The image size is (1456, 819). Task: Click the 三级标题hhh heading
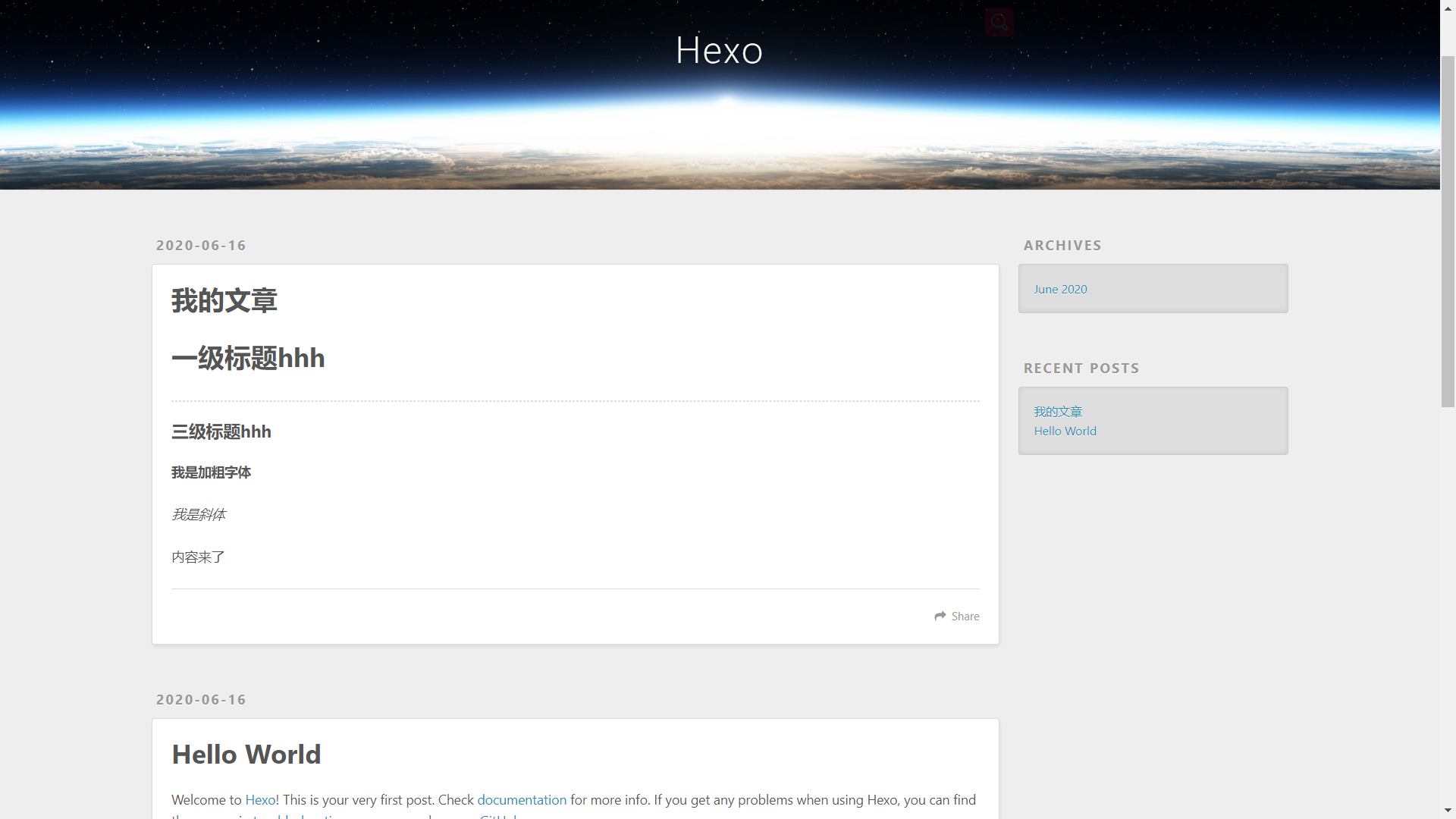[x=221, y=431]
